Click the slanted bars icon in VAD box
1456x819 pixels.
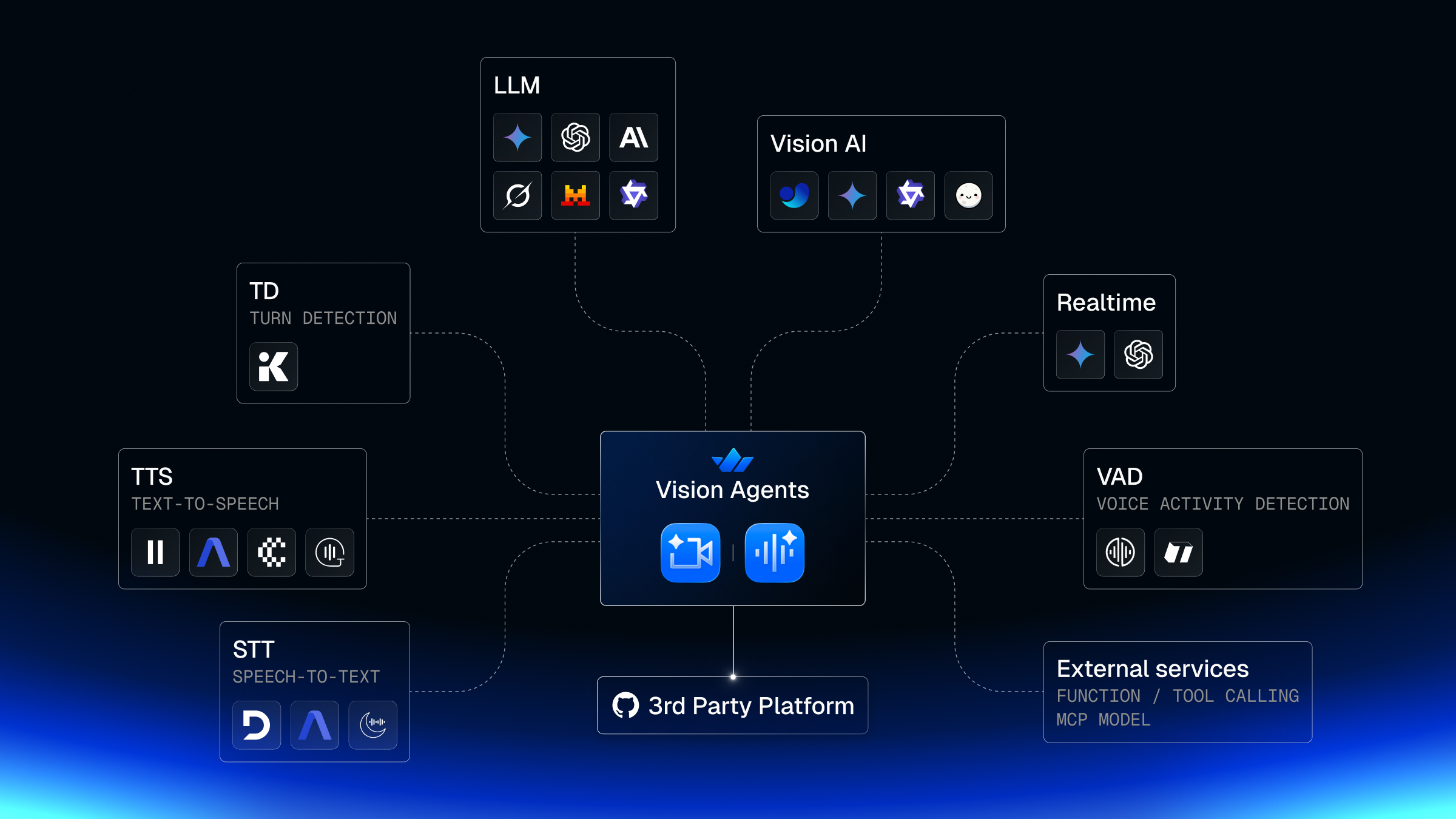click(x=1178, y=552)
